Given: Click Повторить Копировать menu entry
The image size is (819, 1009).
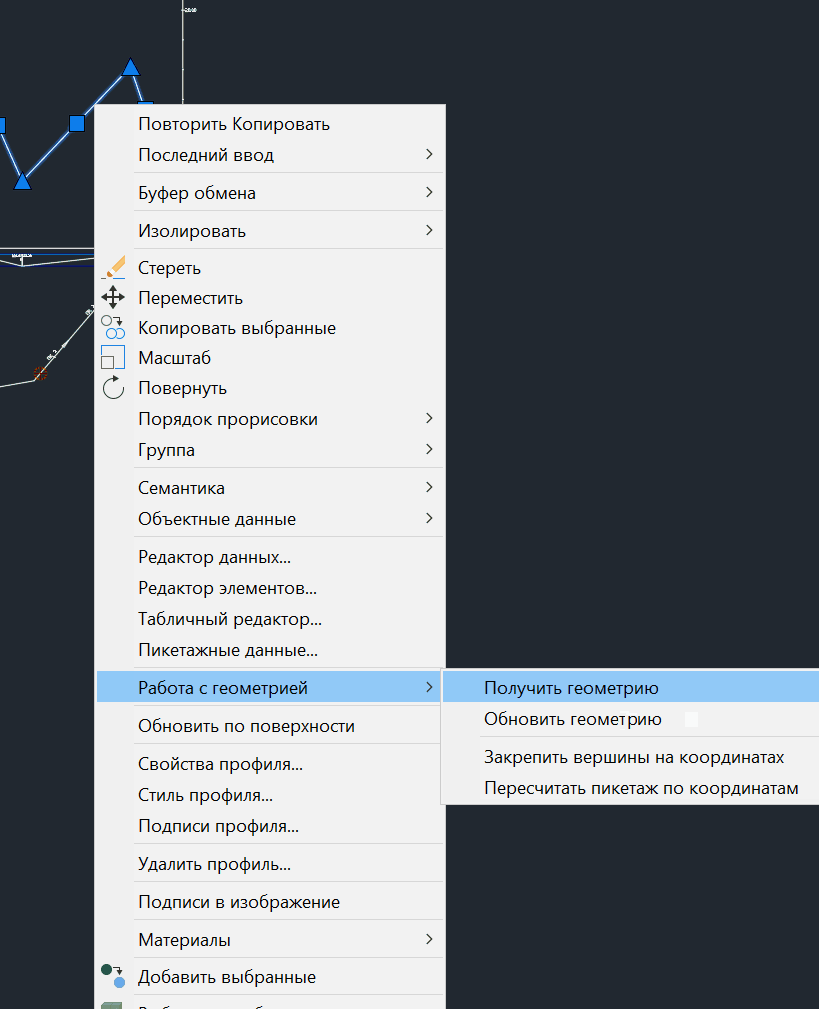Looking at the screenshot, I should pyautogui.click(x=234, y=125).
